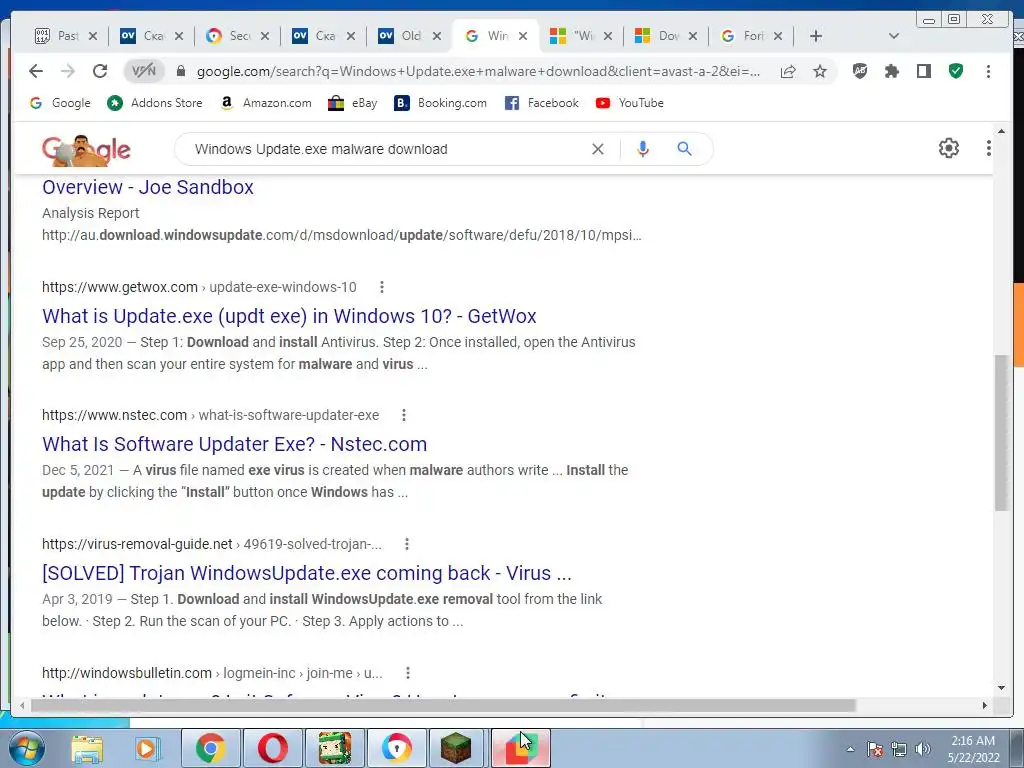Open options for windowsbulletin.com result
This screenshot has height=768, width=1024.
click(408, 673)
